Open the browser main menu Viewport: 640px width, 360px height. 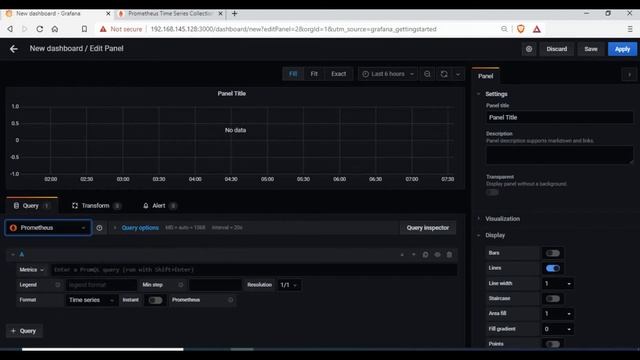pos(630,29)
